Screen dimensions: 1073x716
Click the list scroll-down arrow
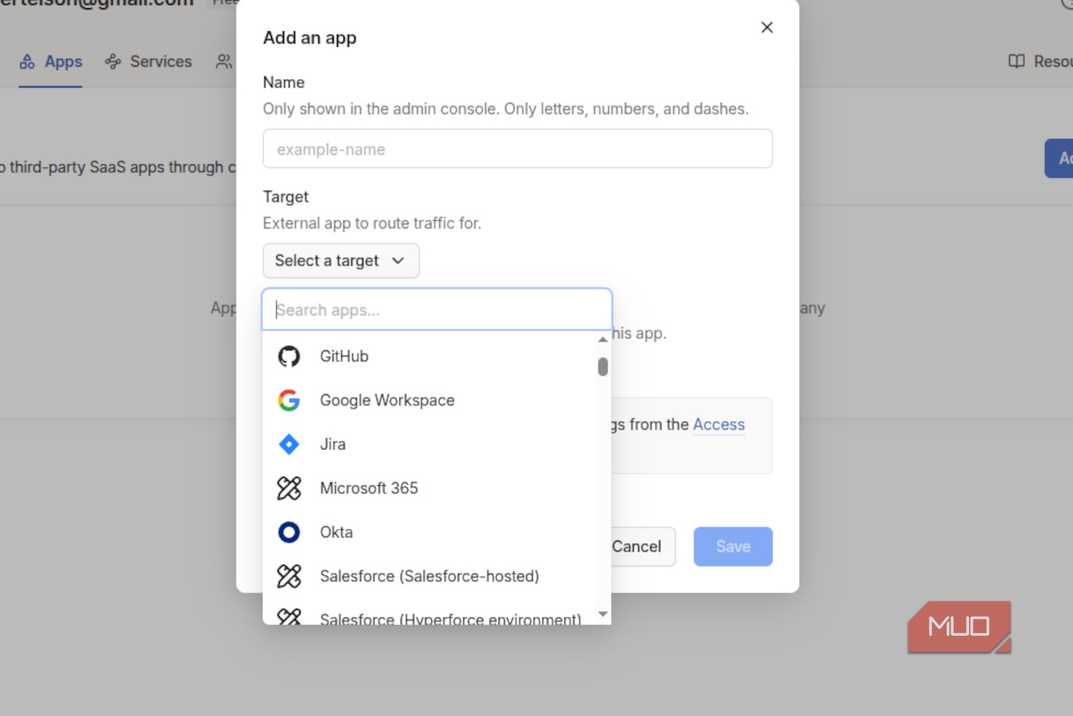pos(603,614)
